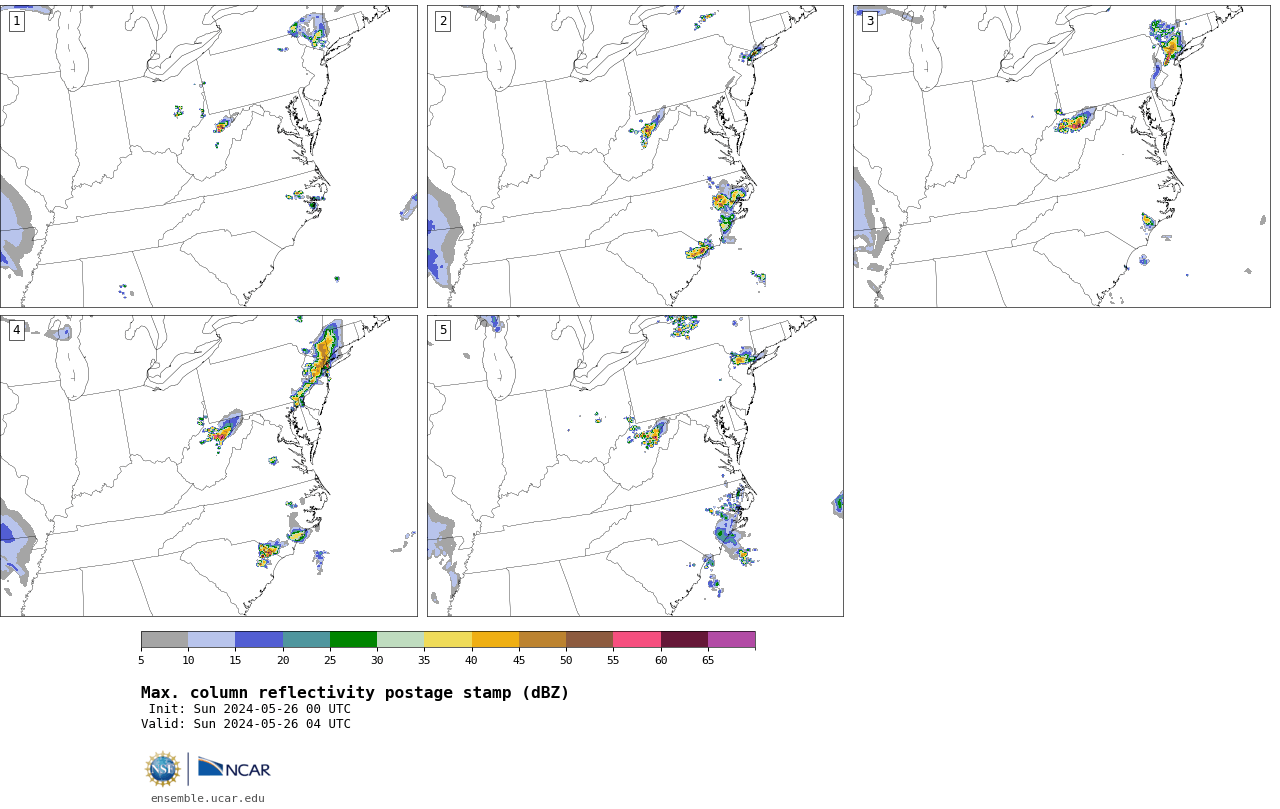This screenshot has width=1280, height=809.
Task: Open ensemble member 5 postage stamp map
Action: click(x=635, y=466)
